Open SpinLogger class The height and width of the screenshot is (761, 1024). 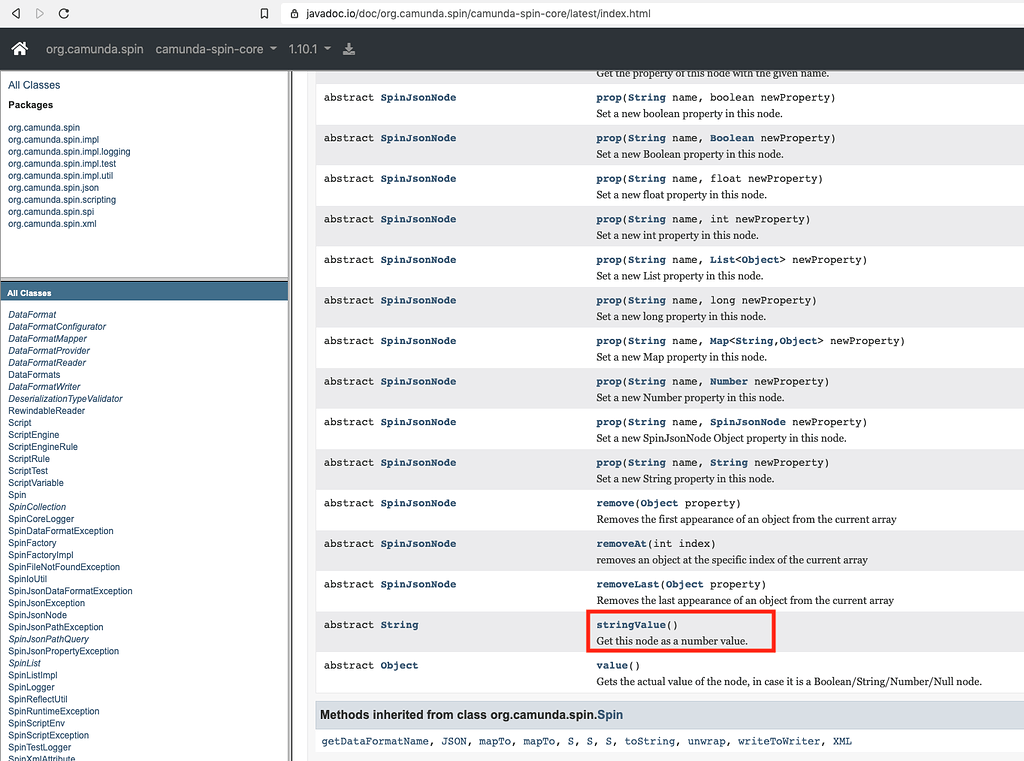pos(31,687)
